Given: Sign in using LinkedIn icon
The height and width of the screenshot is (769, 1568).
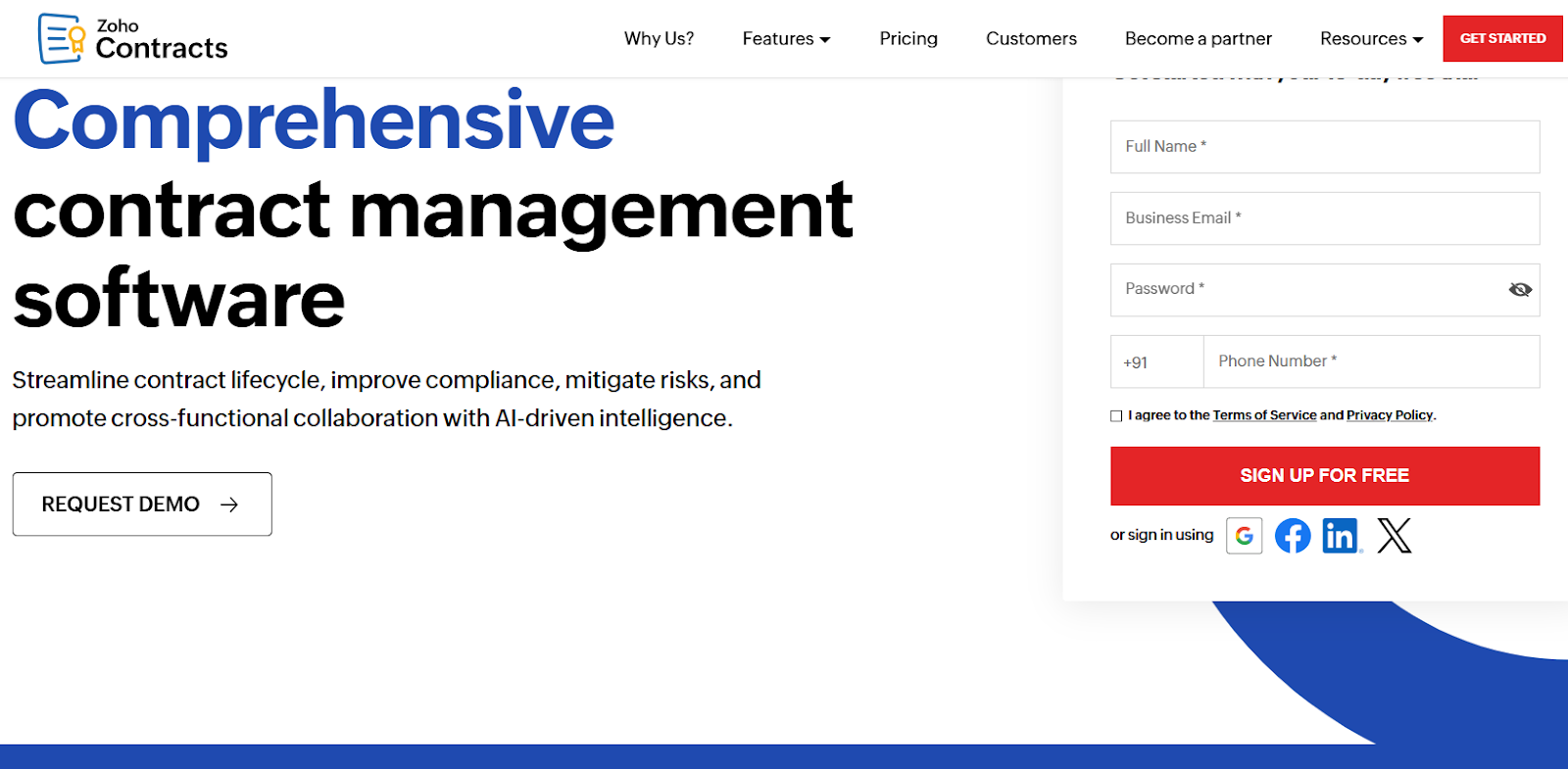Looking at the screenshot, I should (1341, 536).
